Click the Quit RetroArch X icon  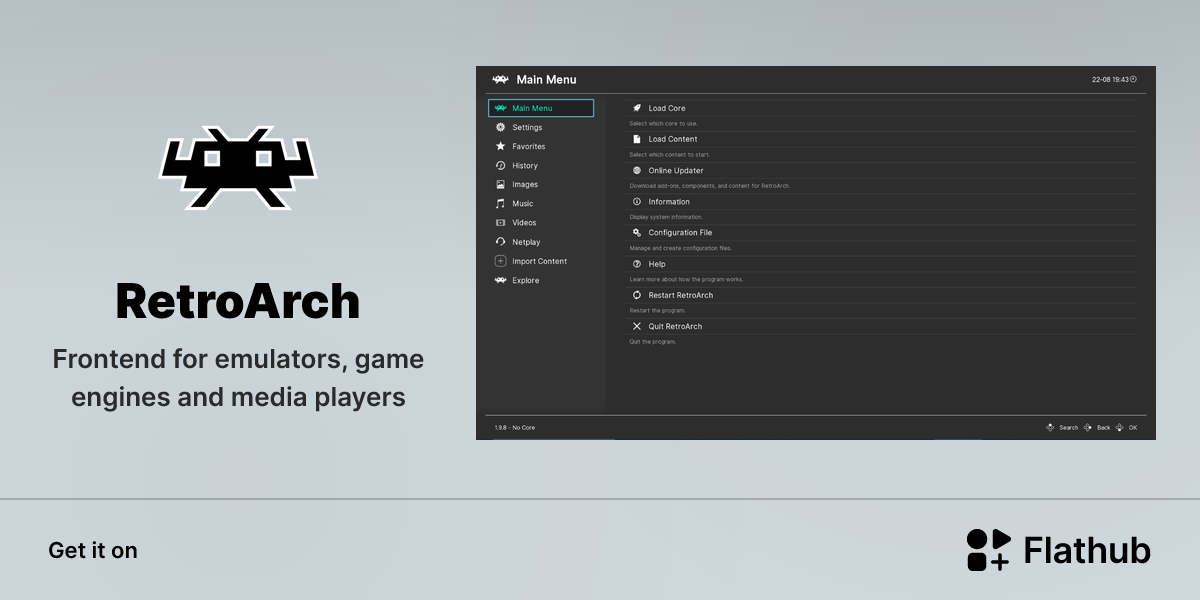click(x=637, y=326)
